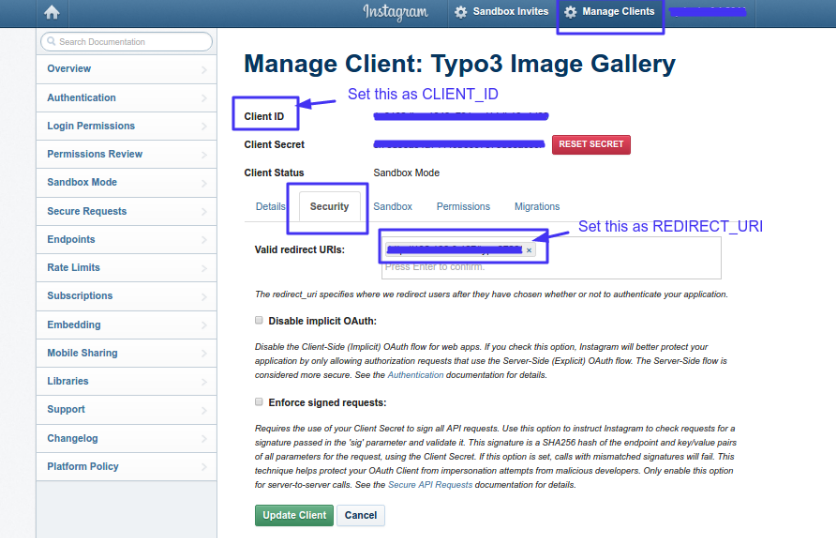Viewport: 839px width, 538px height.
Task: Expand the chevron on the Endpoints row
Action: click(204, 240)
